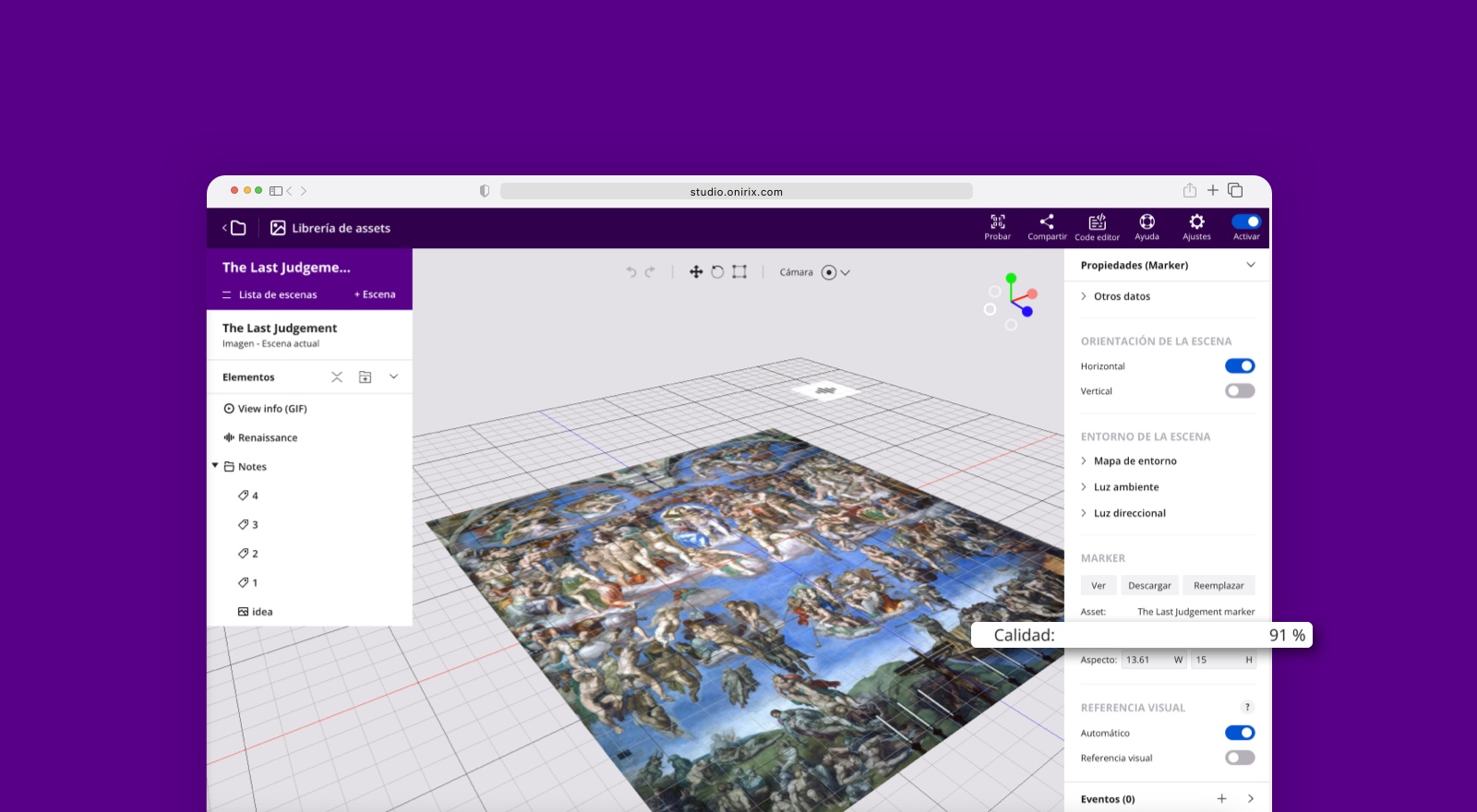1477x812 pixels.
Task: Click the blue axis on orientation gizmo
Action: point(1027,312)
